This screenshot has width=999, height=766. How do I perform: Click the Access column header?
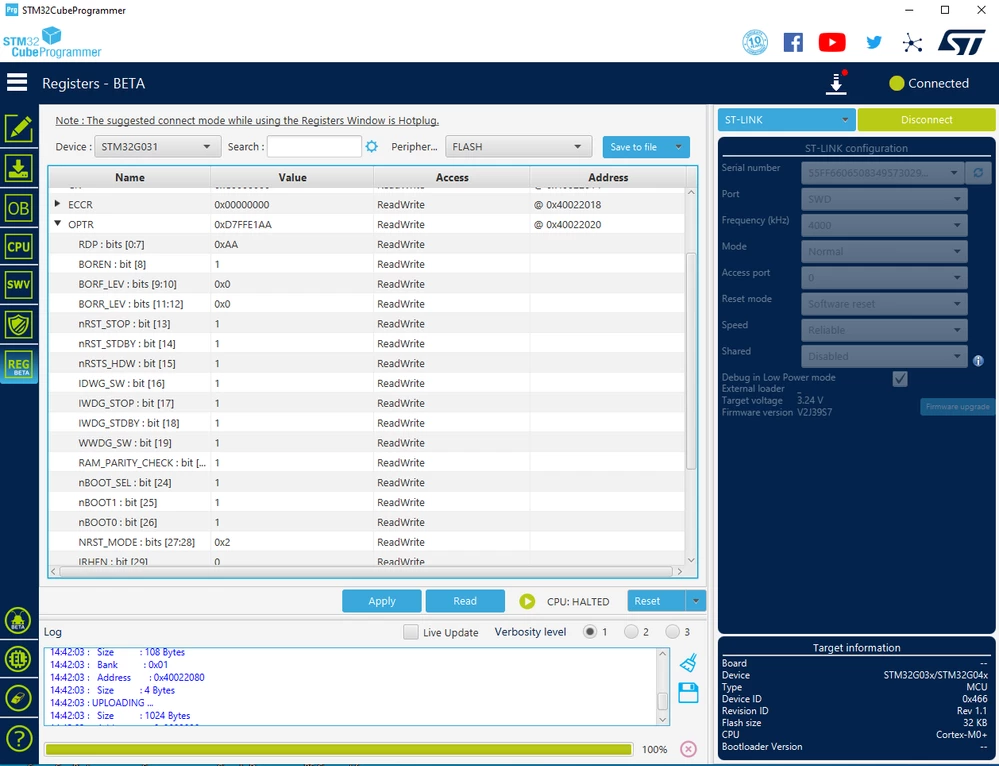pyautogui.click(x=452, y=178)
